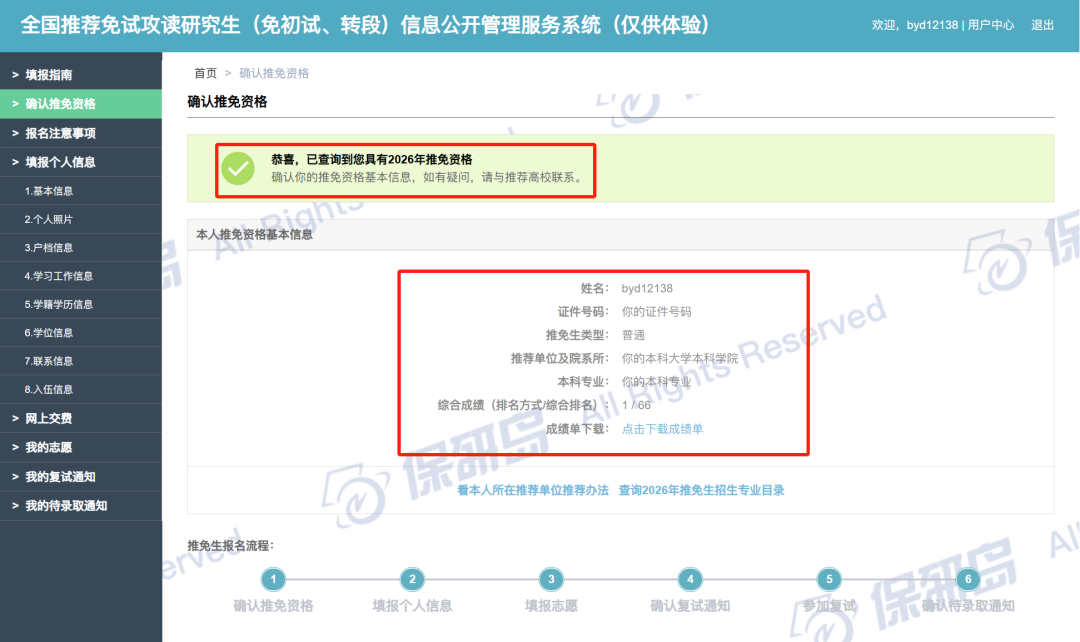1080x642 pixels.
Task: Click the 点击下载成绩单 link
Action: (x=662, y=429)
